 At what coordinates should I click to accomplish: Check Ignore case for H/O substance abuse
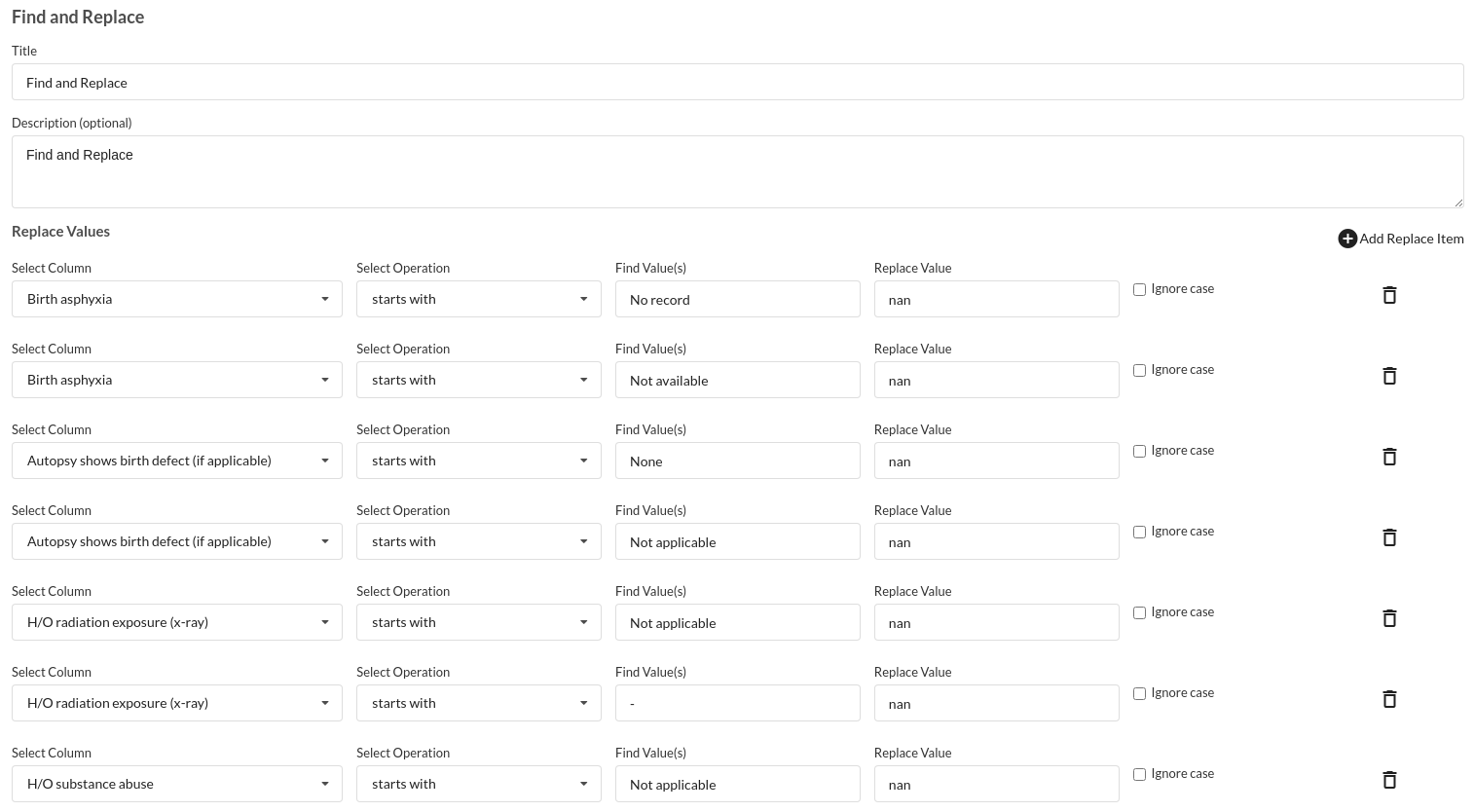1139,774
